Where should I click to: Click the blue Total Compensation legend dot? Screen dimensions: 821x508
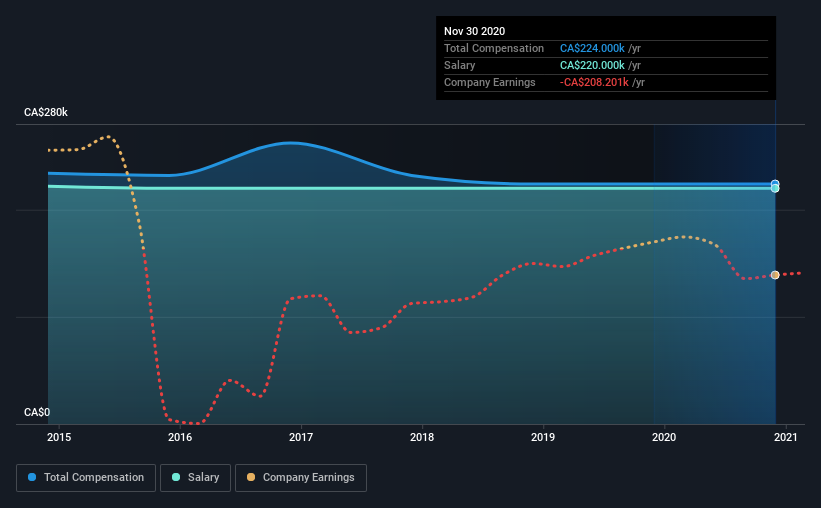pos(32,477)
